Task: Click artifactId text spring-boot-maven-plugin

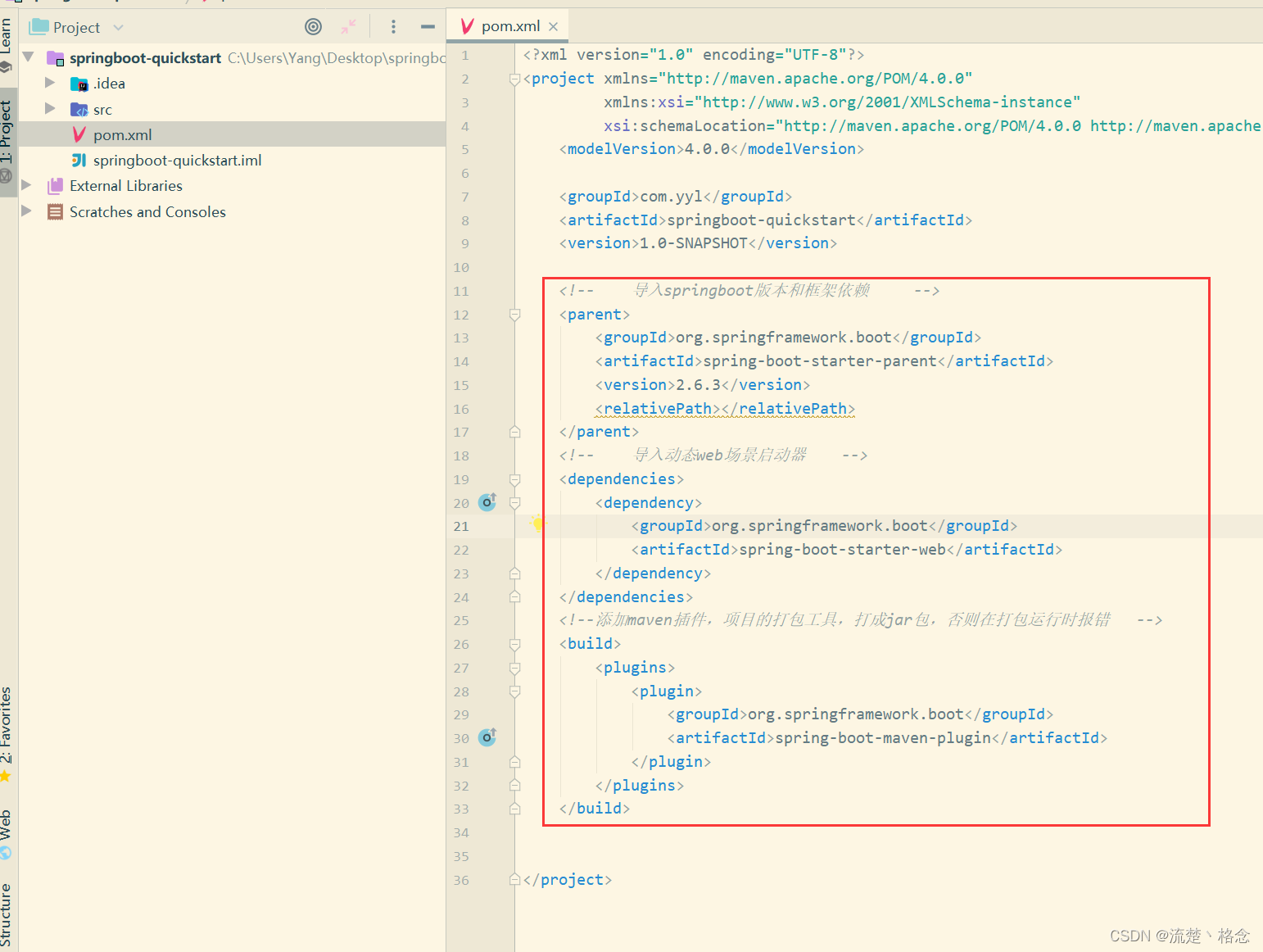Action: [883, 738]
